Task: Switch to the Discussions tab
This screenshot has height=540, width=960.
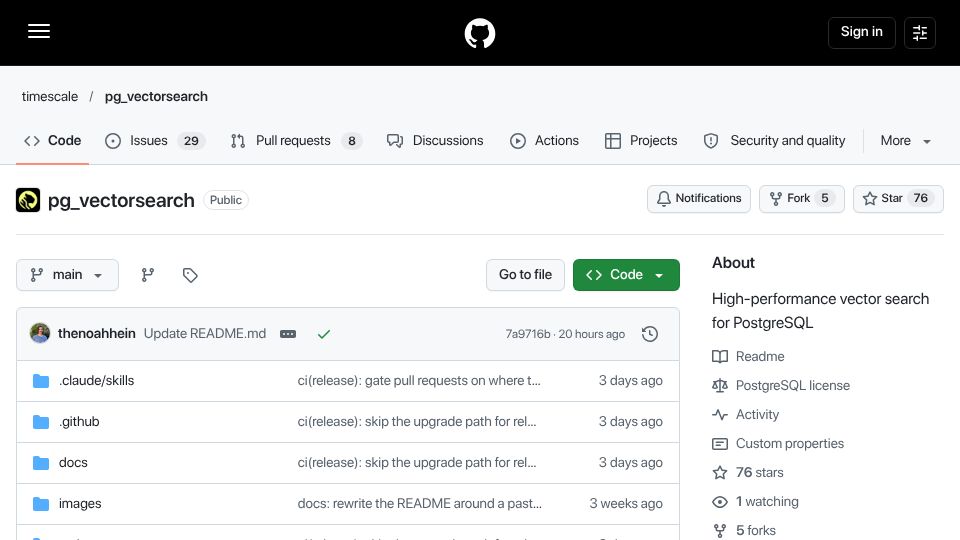Action: pyautogui.click(x=435, y=141)
